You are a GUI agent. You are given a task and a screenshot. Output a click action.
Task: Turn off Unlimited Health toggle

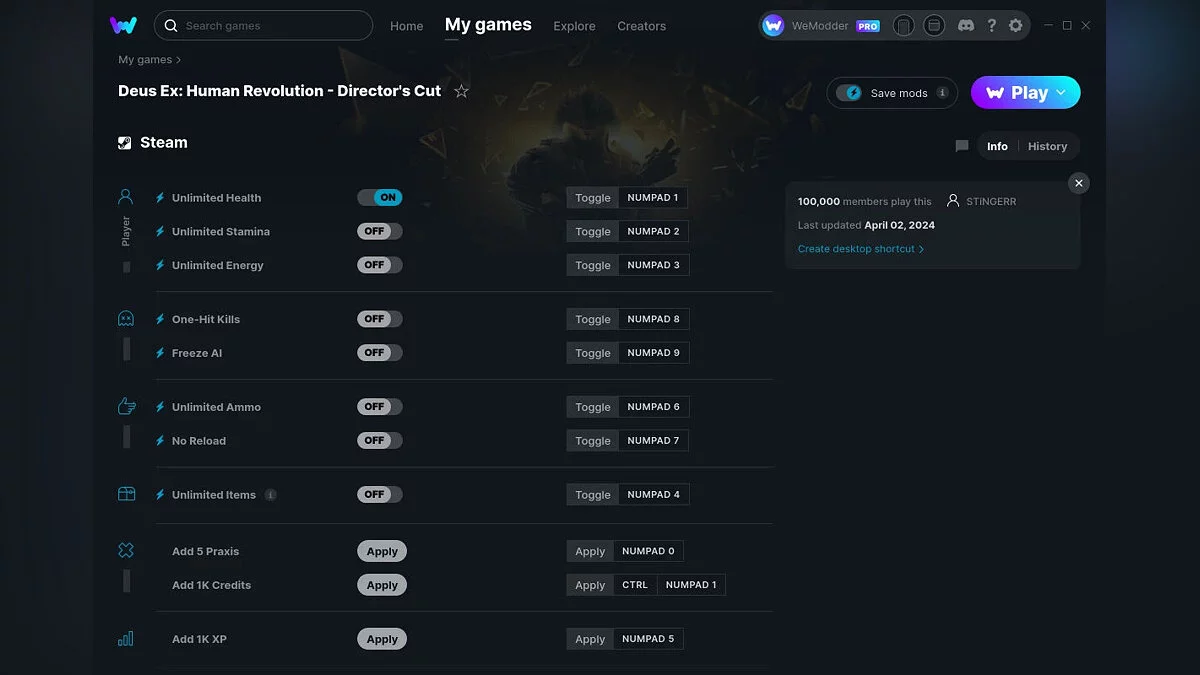pyautogui.click(x=380, y=198)
